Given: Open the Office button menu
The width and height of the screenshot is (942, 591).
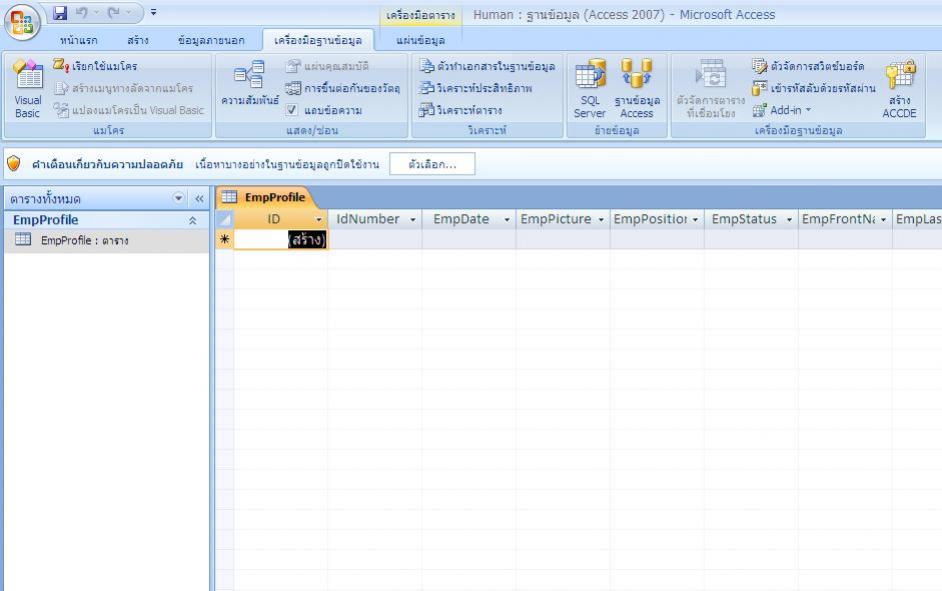Looking at the screenshot, I should [x=22, y=22].
